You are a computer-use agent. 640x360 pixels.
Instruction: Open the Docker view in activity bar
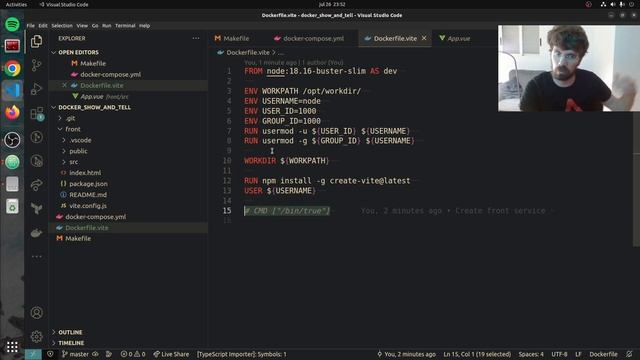pyautogui.click(x=36, y=233)
